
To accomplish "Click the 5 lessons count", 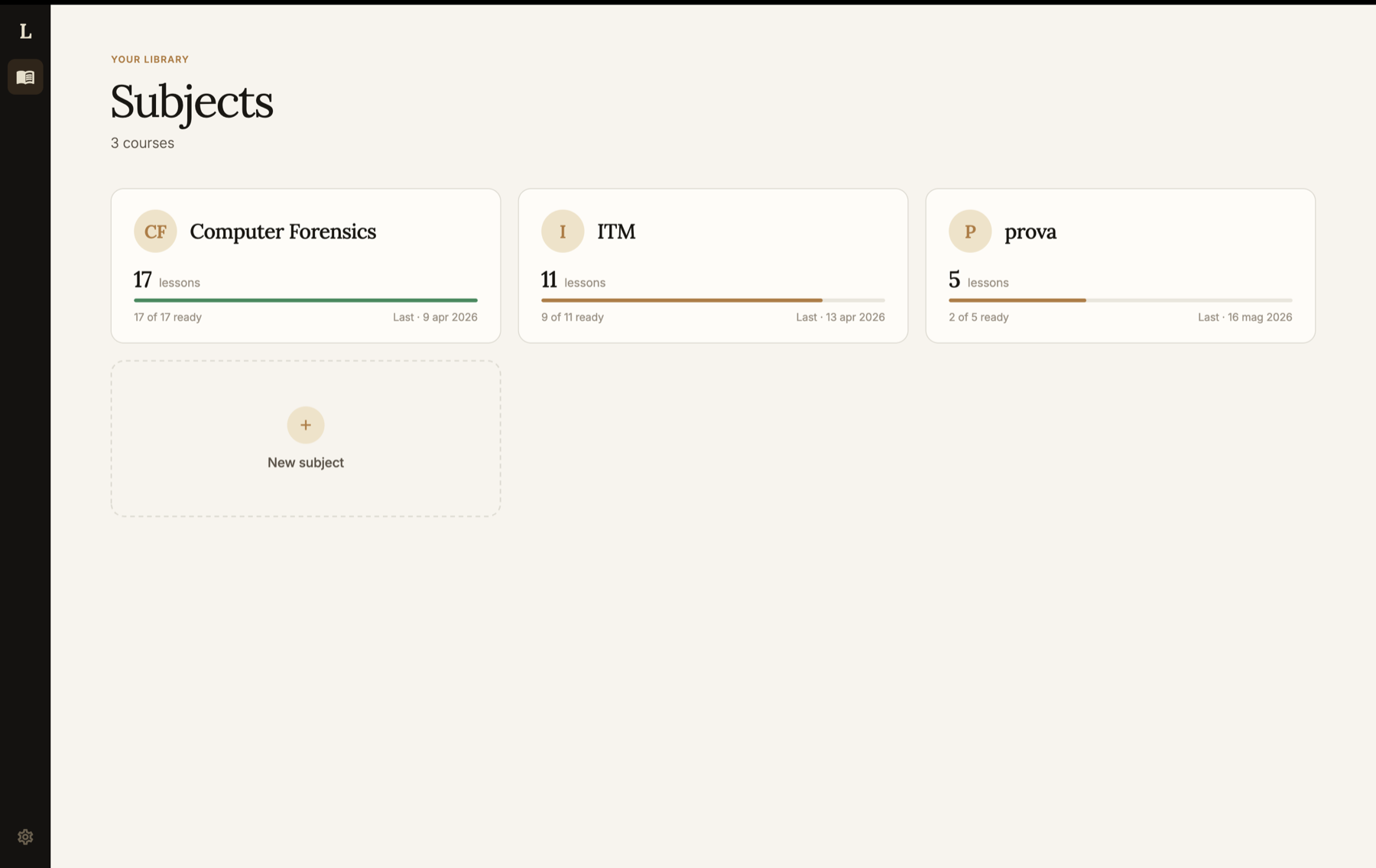I will pyautogui.click(x=978, y=280).
